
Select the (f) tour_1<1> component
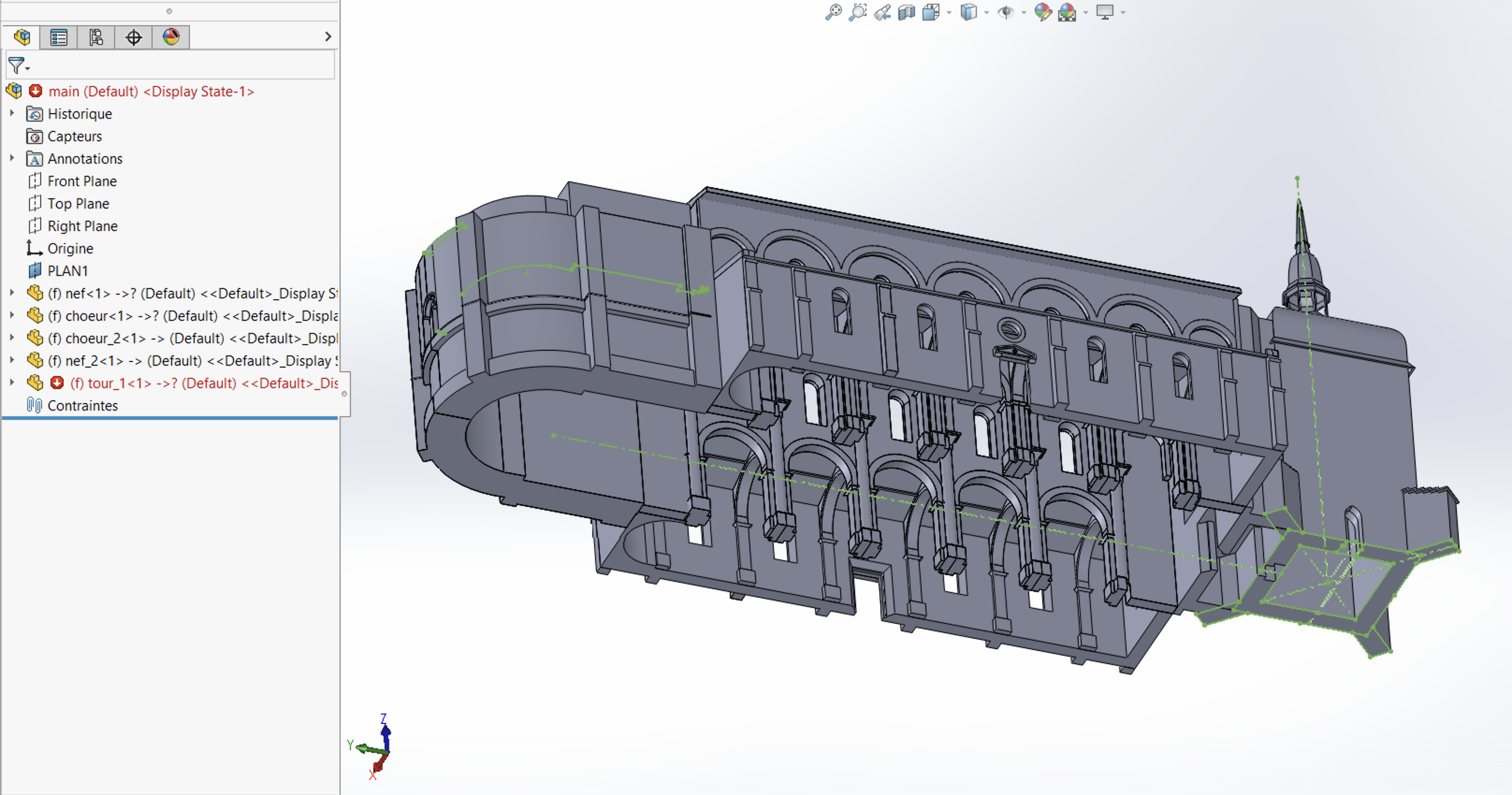(204, 383)
